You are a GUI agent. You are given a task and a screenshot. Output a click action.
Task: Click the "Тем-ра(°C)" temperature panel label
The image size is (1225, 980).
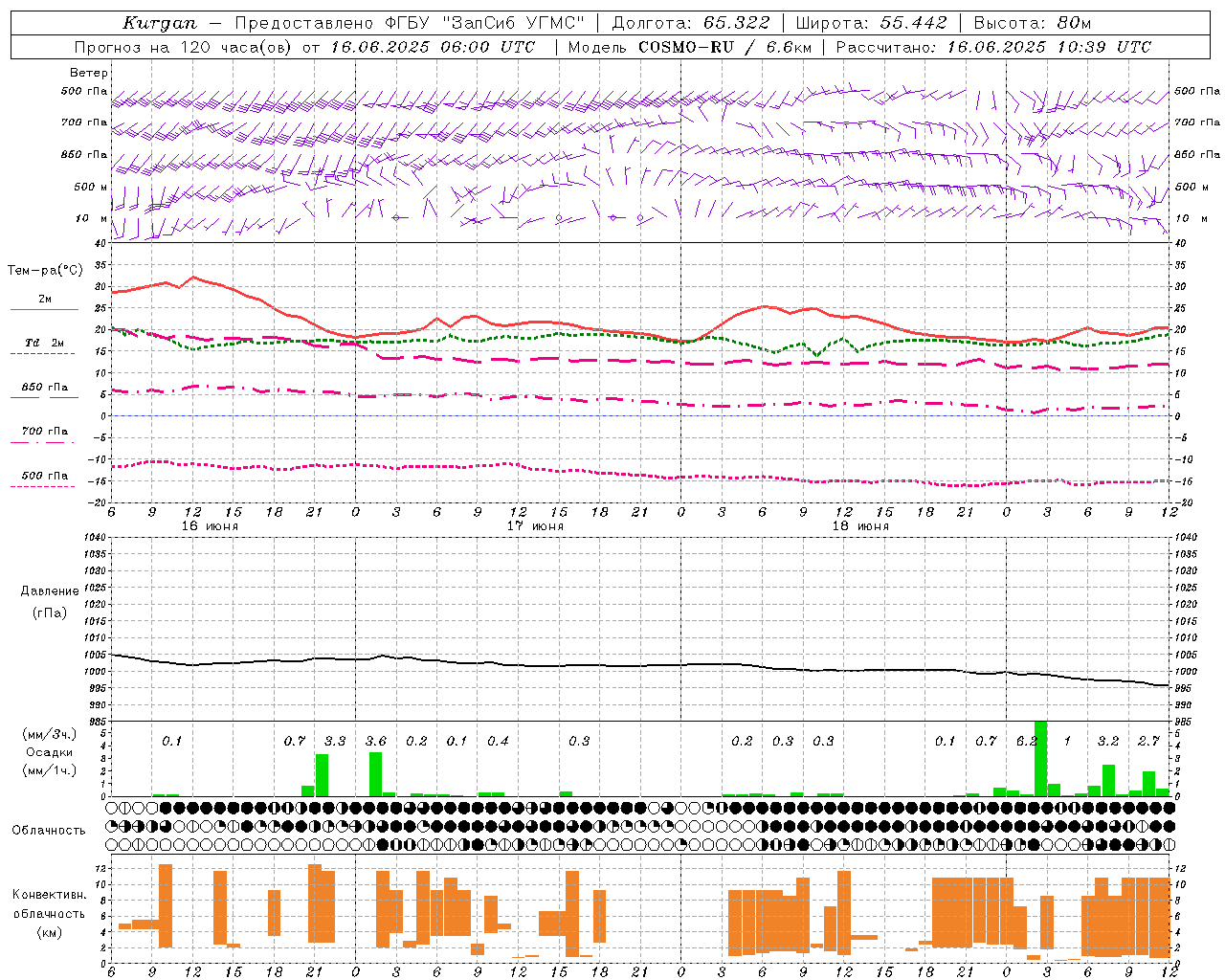45,271
